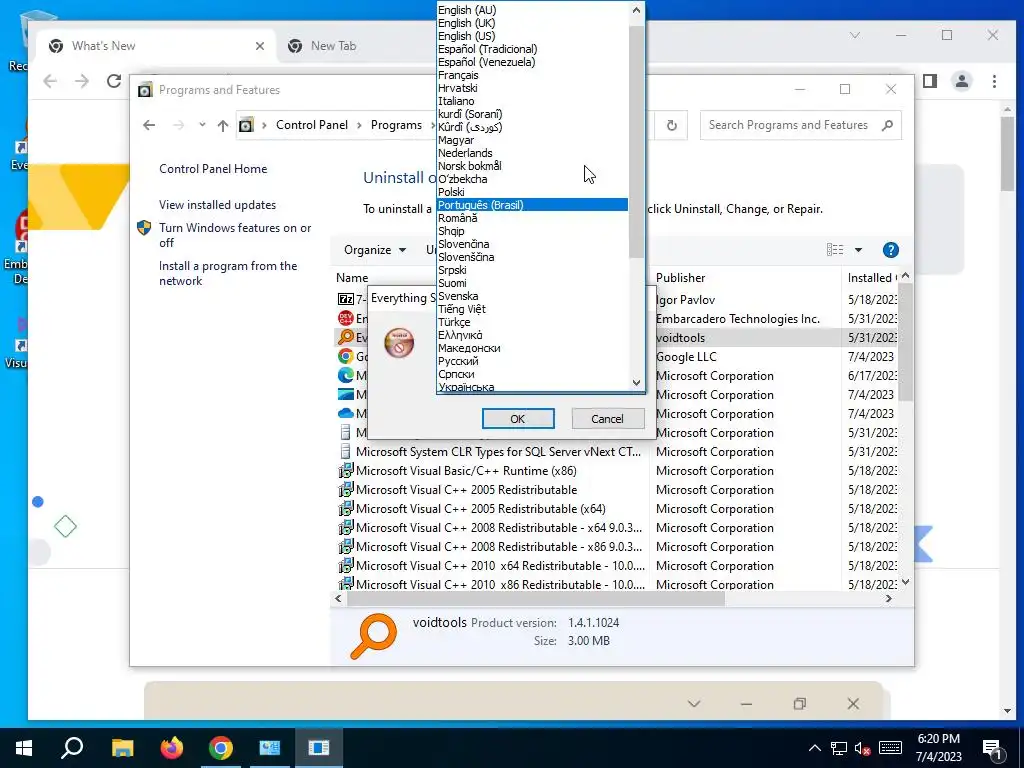Launch Firefox from the taskbar

[172, 748]
